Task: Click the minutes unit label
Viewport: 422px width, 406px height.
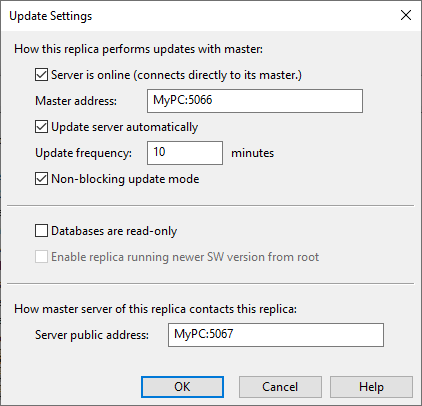Action: [x=253, y=153]
